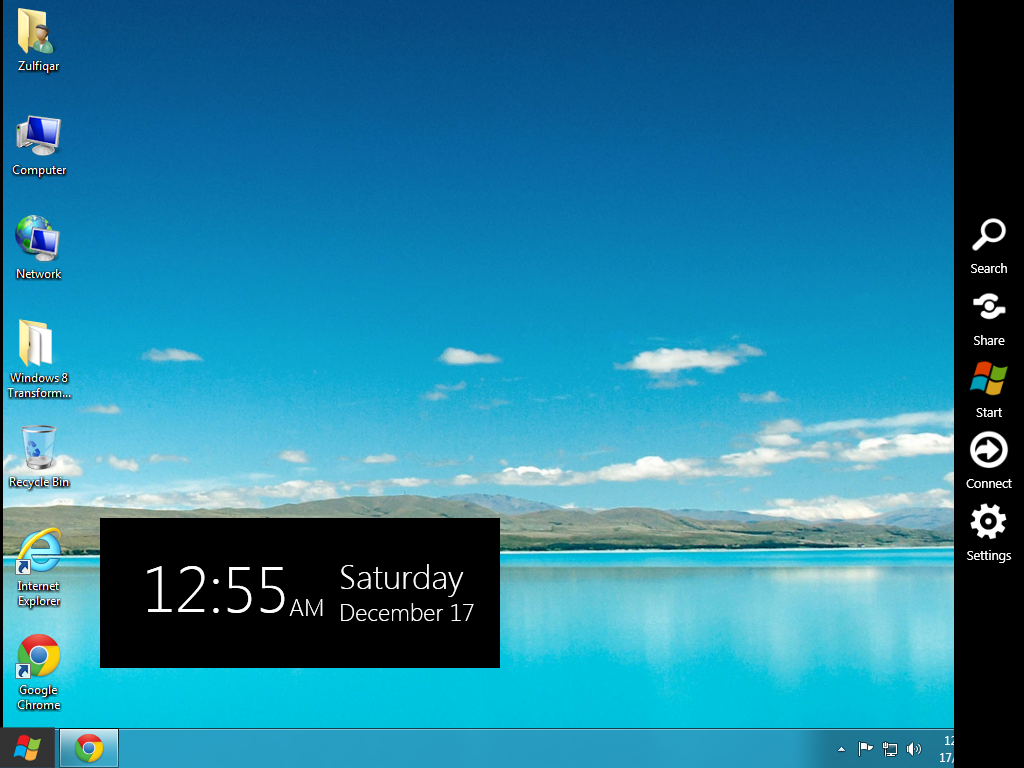
Task: Open the Zulfiqar user folder
Action: coord(36,35)
